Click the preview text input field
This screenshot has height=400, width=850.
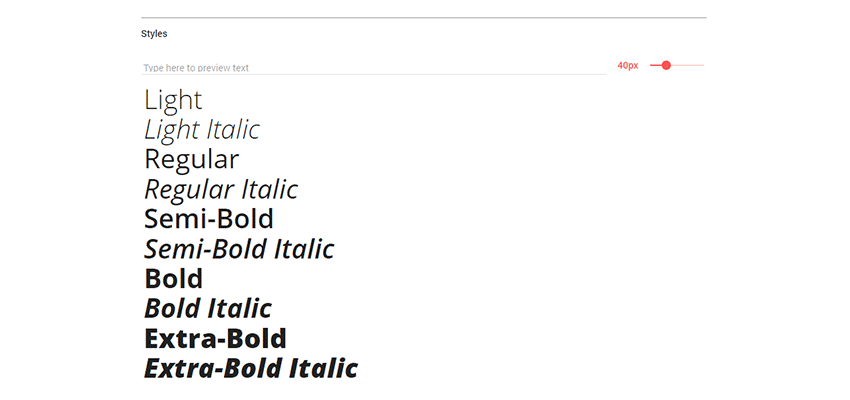click(x=372, y=68)
